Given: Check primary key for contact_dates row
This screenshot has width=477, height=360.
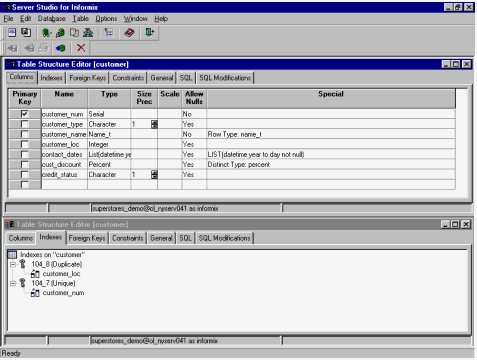Looking at the screenshot, I should [x=24, y=154].
